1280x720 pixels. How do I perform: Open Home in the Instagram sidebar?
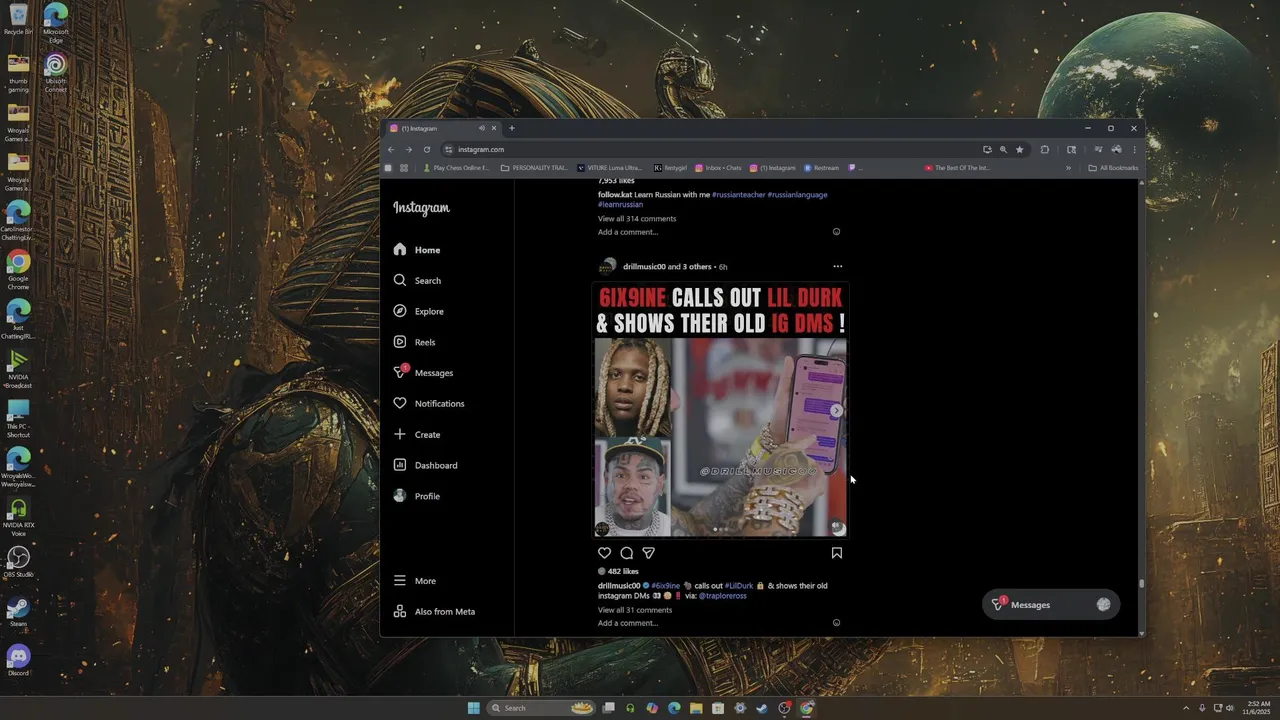[417, 250]
